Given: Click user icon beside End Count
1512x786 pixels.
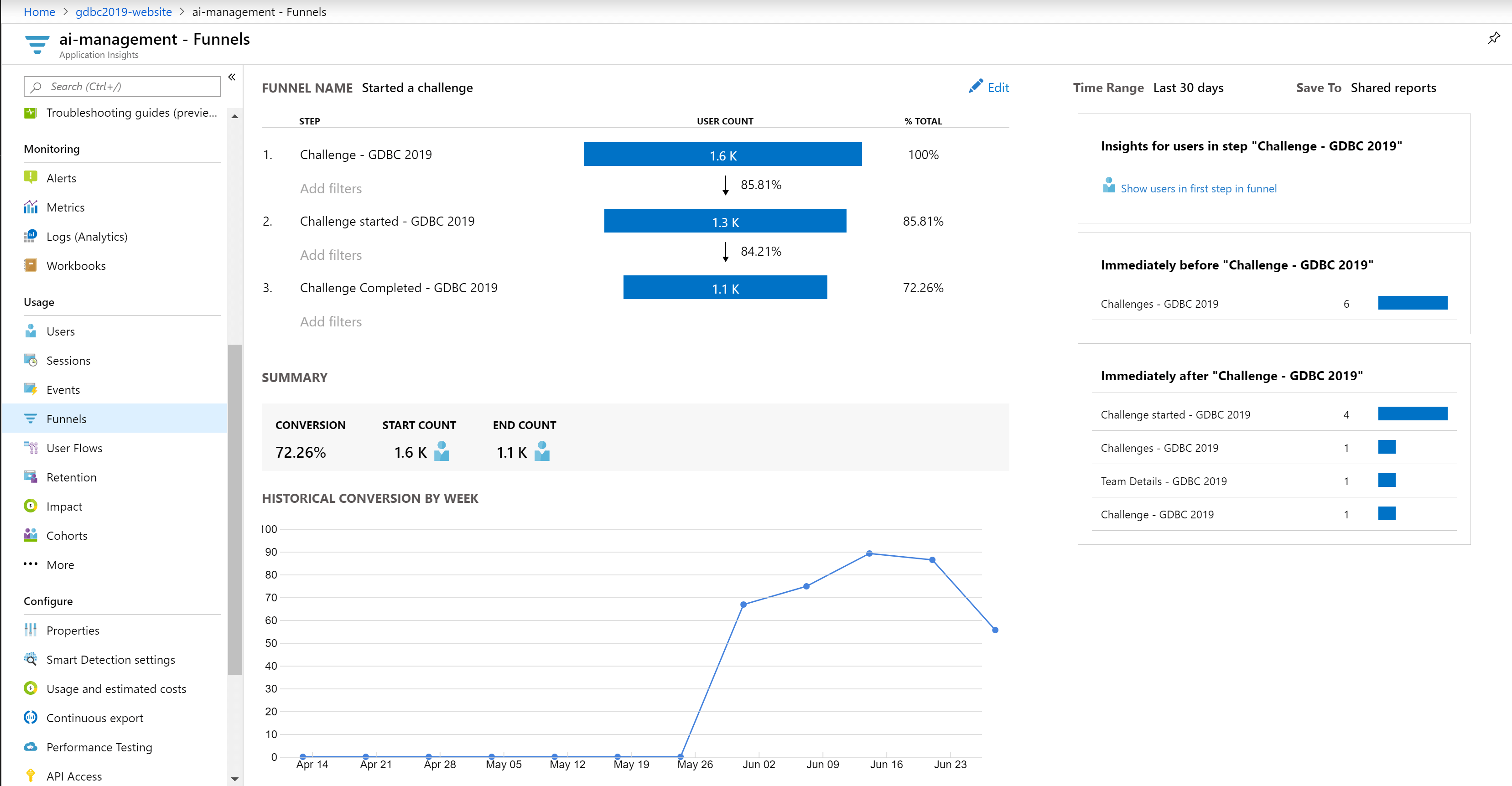Looking at the screenshot, I should (x=542, y=452).
